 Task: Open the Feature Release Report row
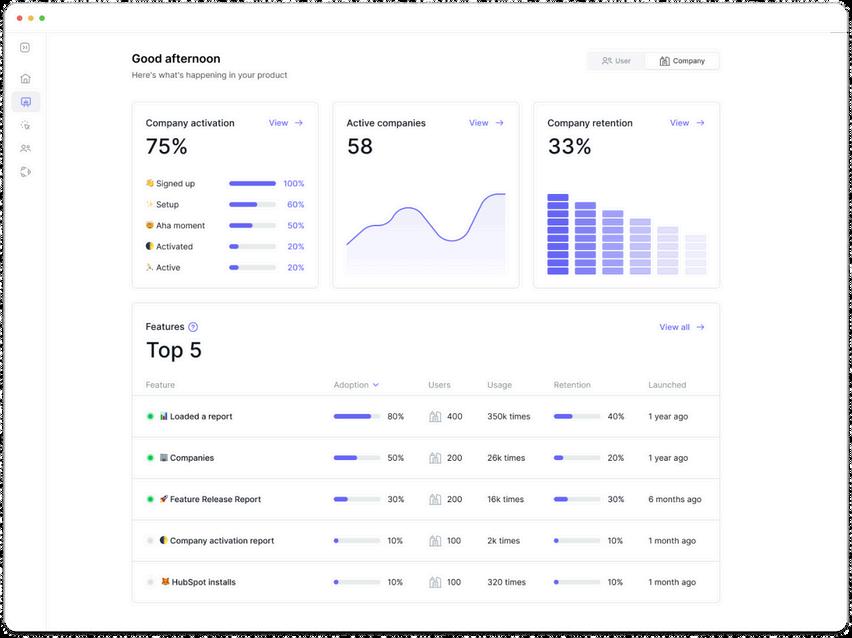pos(425,499)
